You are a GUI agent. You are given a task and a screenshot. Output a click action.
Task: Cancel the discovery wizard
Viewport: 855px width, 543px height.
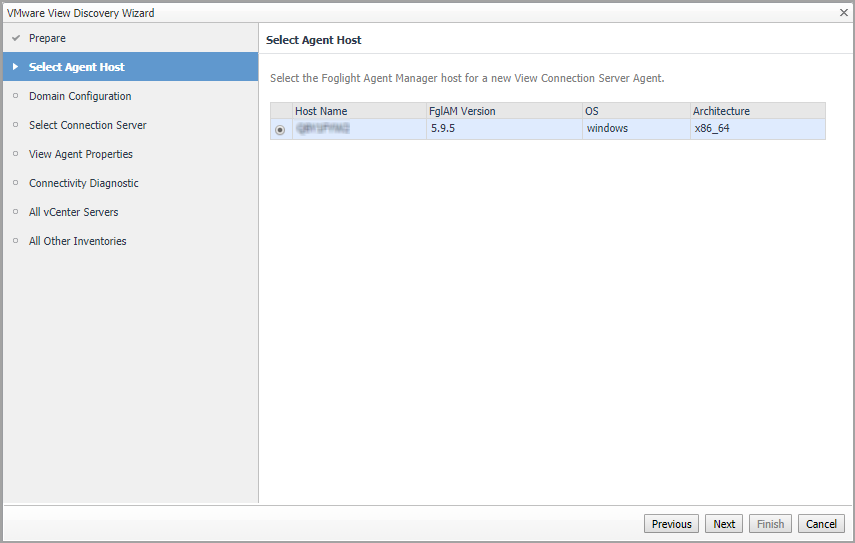click(821, 524)
